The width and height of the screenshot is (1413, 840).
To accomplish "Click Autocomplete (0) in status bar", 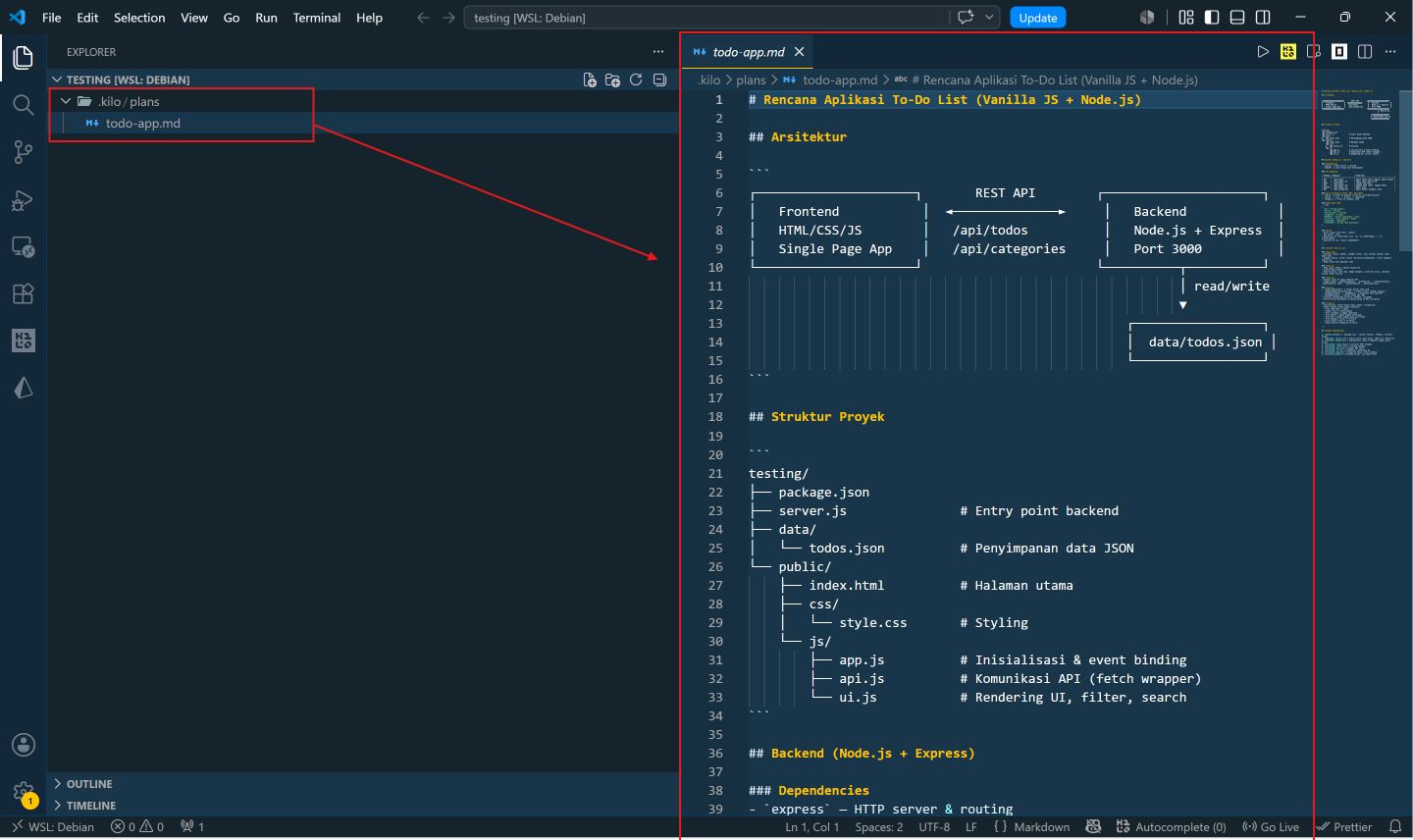I will coord(1171,827).
